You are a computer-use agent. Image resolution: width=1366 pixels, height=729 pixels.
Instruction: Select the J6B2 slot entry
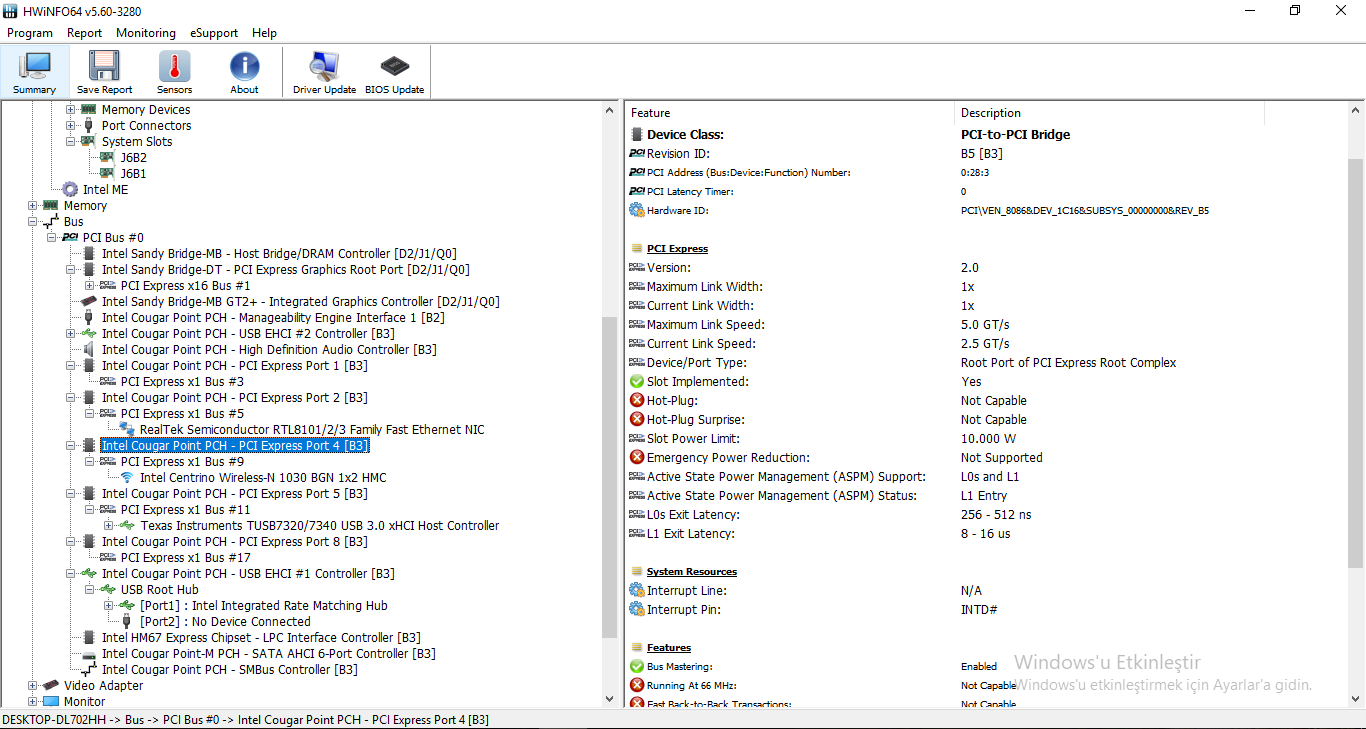[134, 157]
